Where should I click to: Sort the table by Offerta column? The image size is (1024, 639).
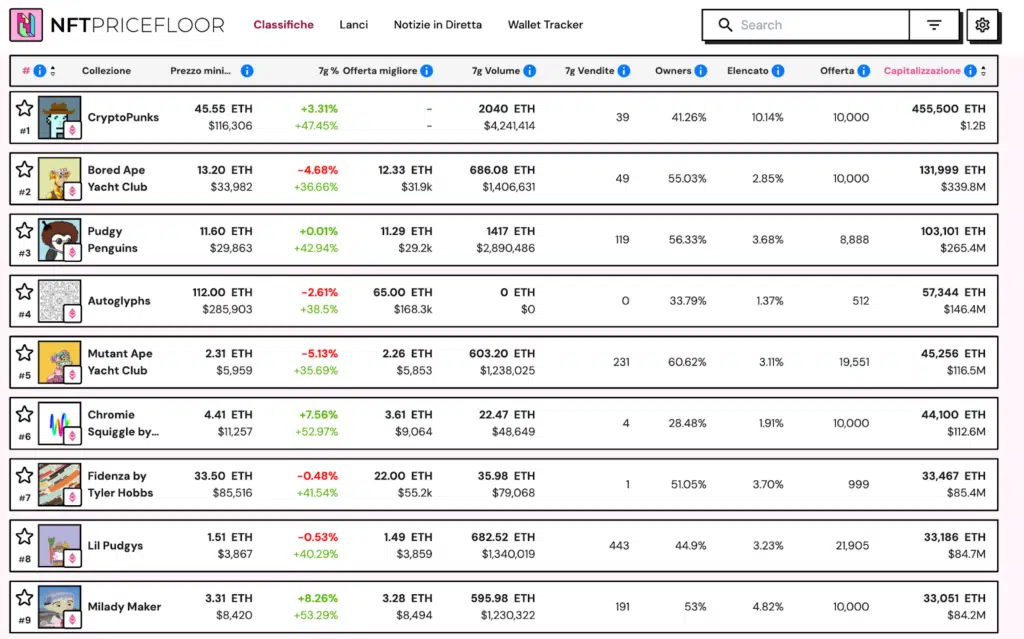click(837, 71)
